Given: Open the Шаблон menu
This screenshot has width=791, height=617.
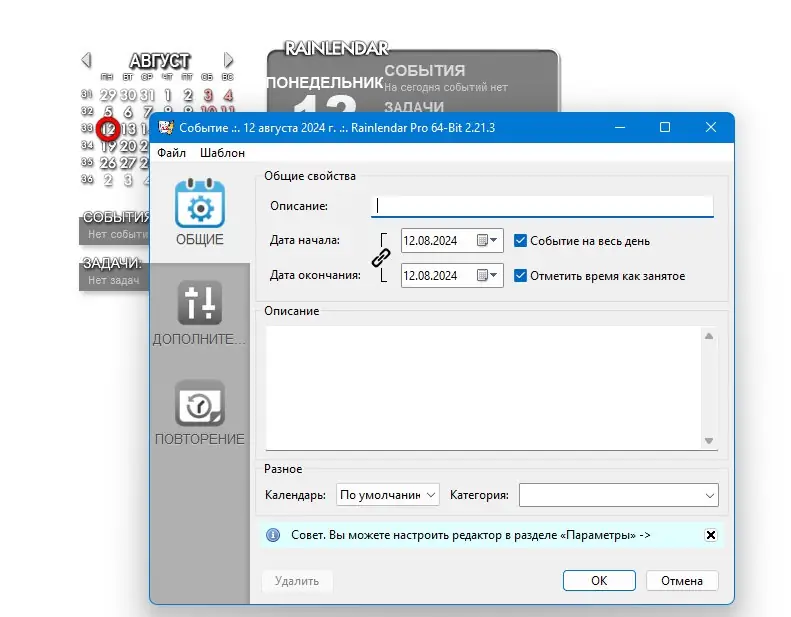Looking at the screenshot, I should click(222, 153).
